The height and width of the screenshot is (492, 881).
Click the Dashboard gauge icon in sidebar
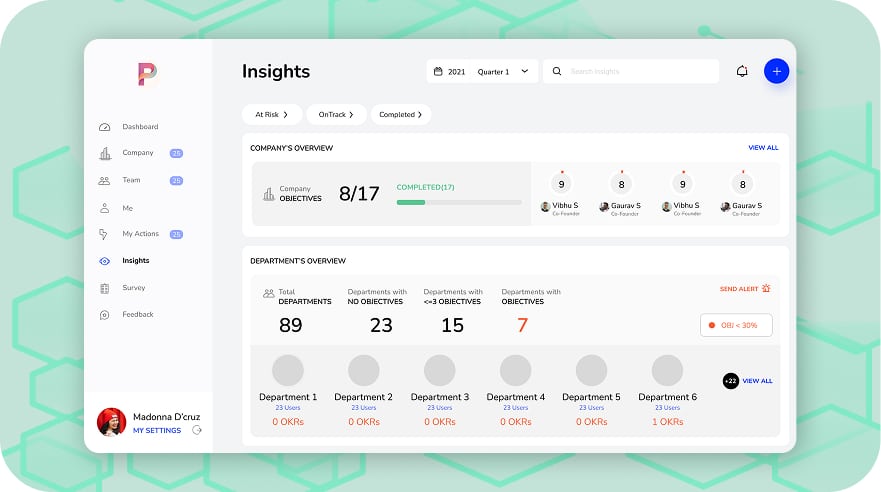105,127
